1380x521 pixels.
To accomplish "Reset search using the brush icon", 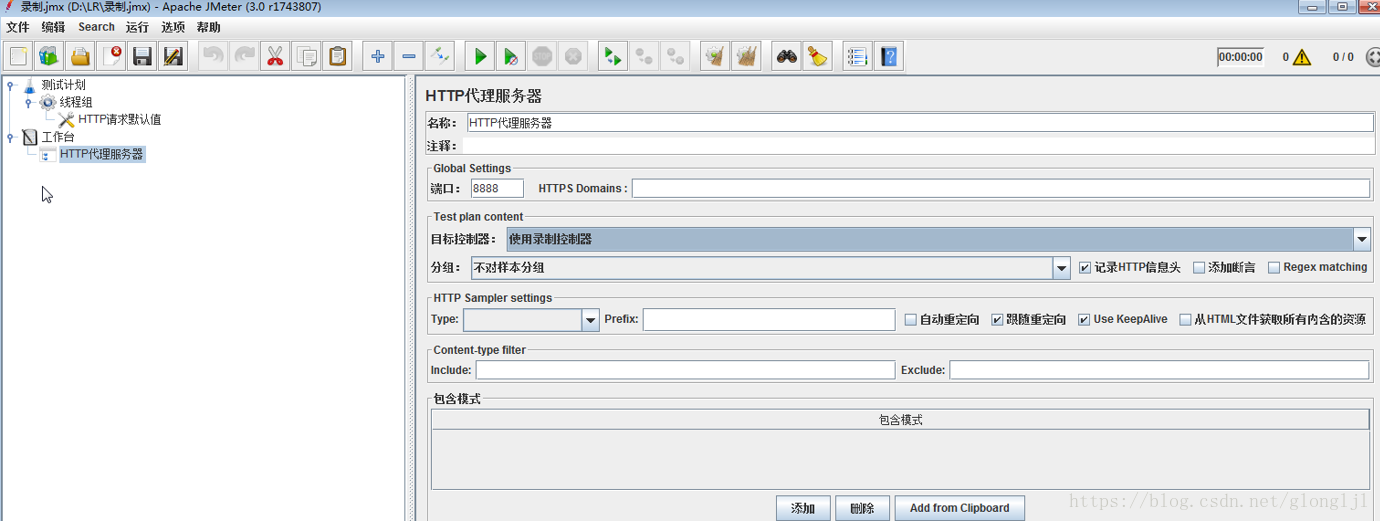I will pyautogui.click(x=818, y=56).
